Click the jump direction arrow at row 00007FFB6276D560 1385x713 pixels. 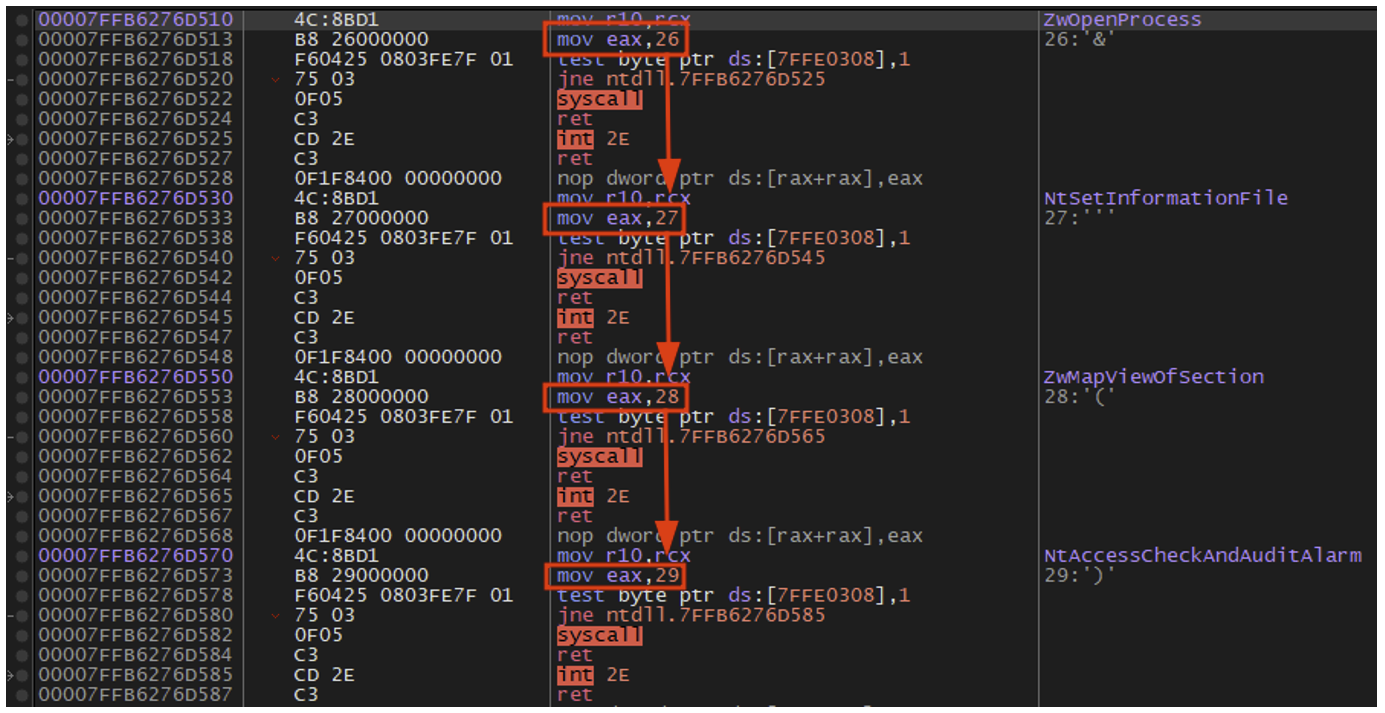point(275,437)
